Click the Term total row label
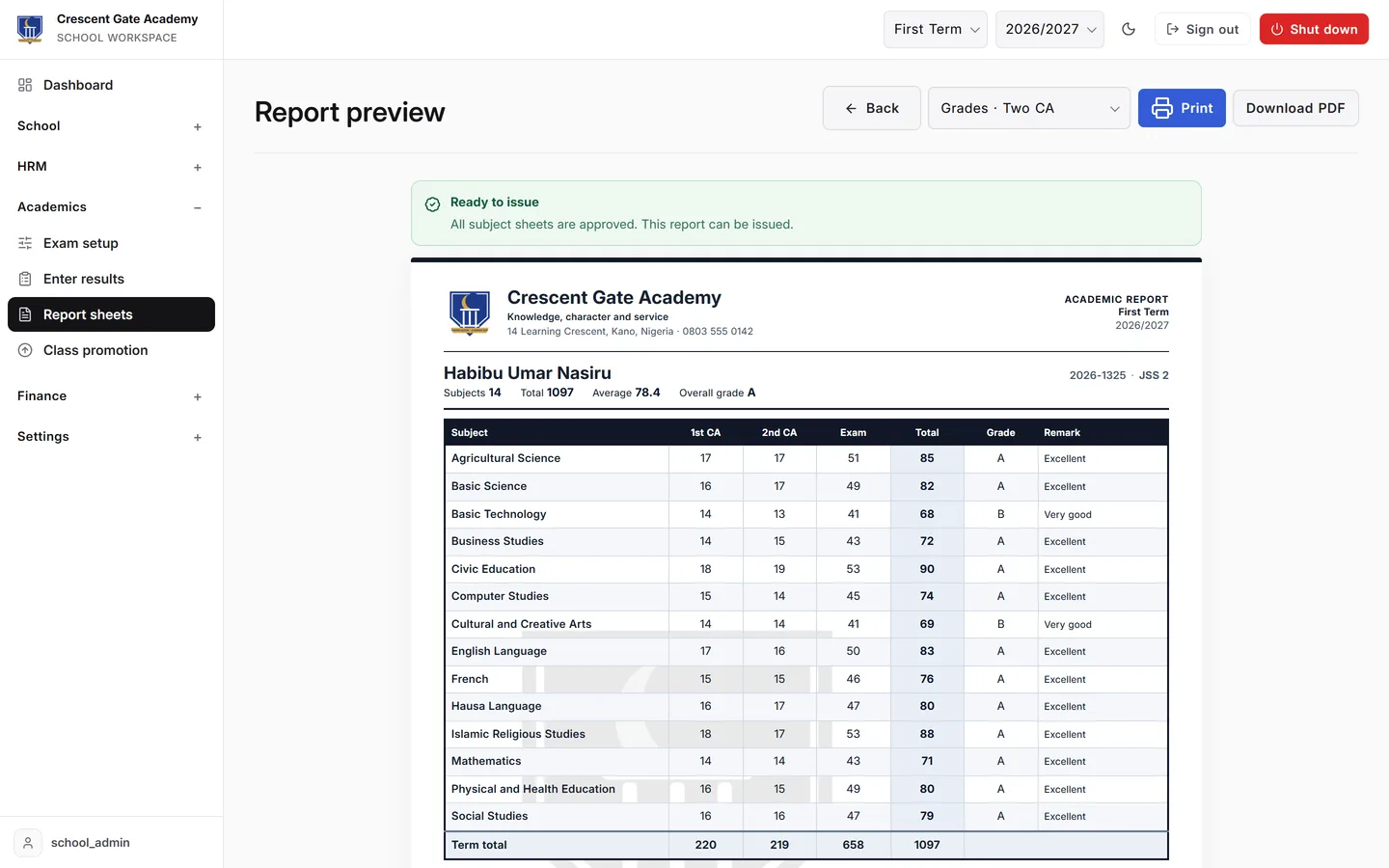The width and height of the screenshot is (1389, 868). (x=479, y=845)
